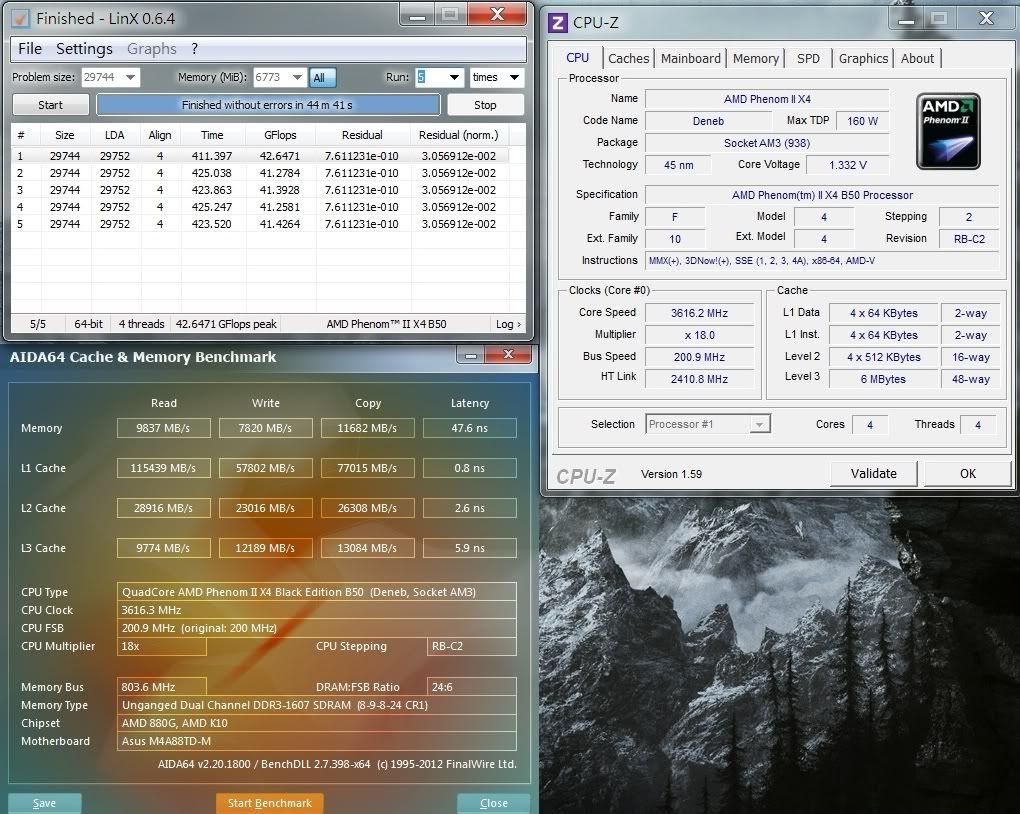This screenshot has width=1020, height=814.
Task: Select result row 2 with 41.2784 GFlops
Action: [260, 173]
